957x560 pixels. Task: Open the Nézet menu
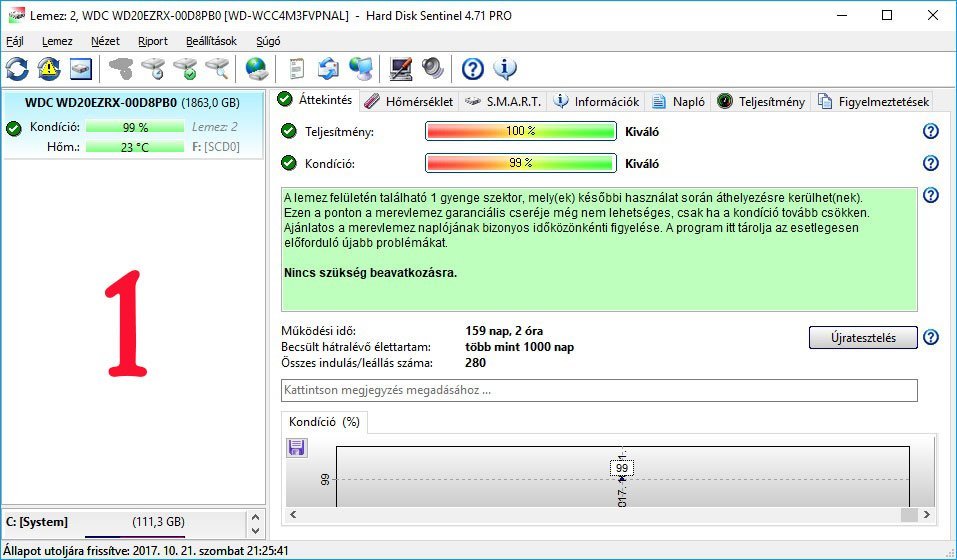pyautogui.click(x=105, y=41)
